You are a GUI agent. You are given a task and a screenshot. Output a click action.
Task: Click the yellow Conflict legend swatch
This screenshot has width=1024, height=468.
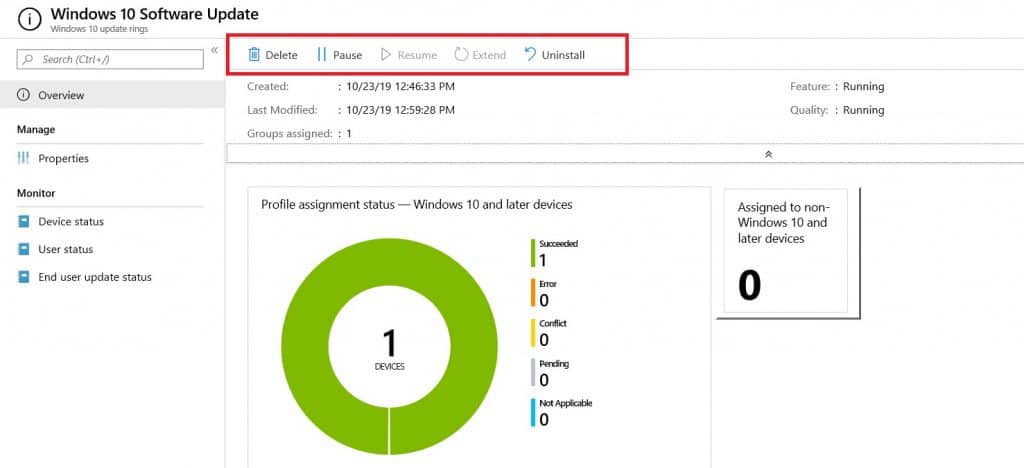(x=533, y=333)
